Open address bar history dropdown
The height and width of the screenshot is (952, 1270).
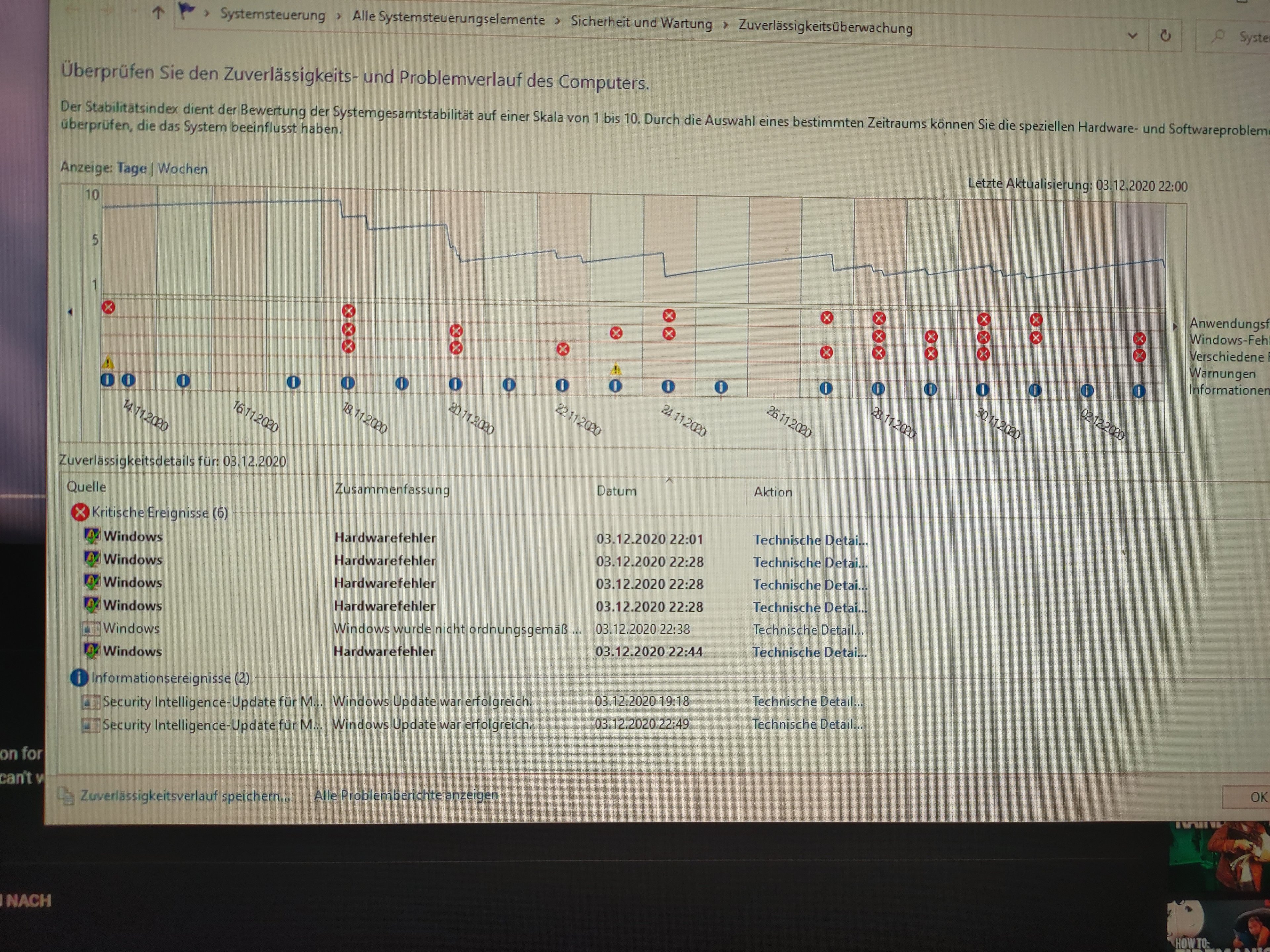click(1132, 36)
